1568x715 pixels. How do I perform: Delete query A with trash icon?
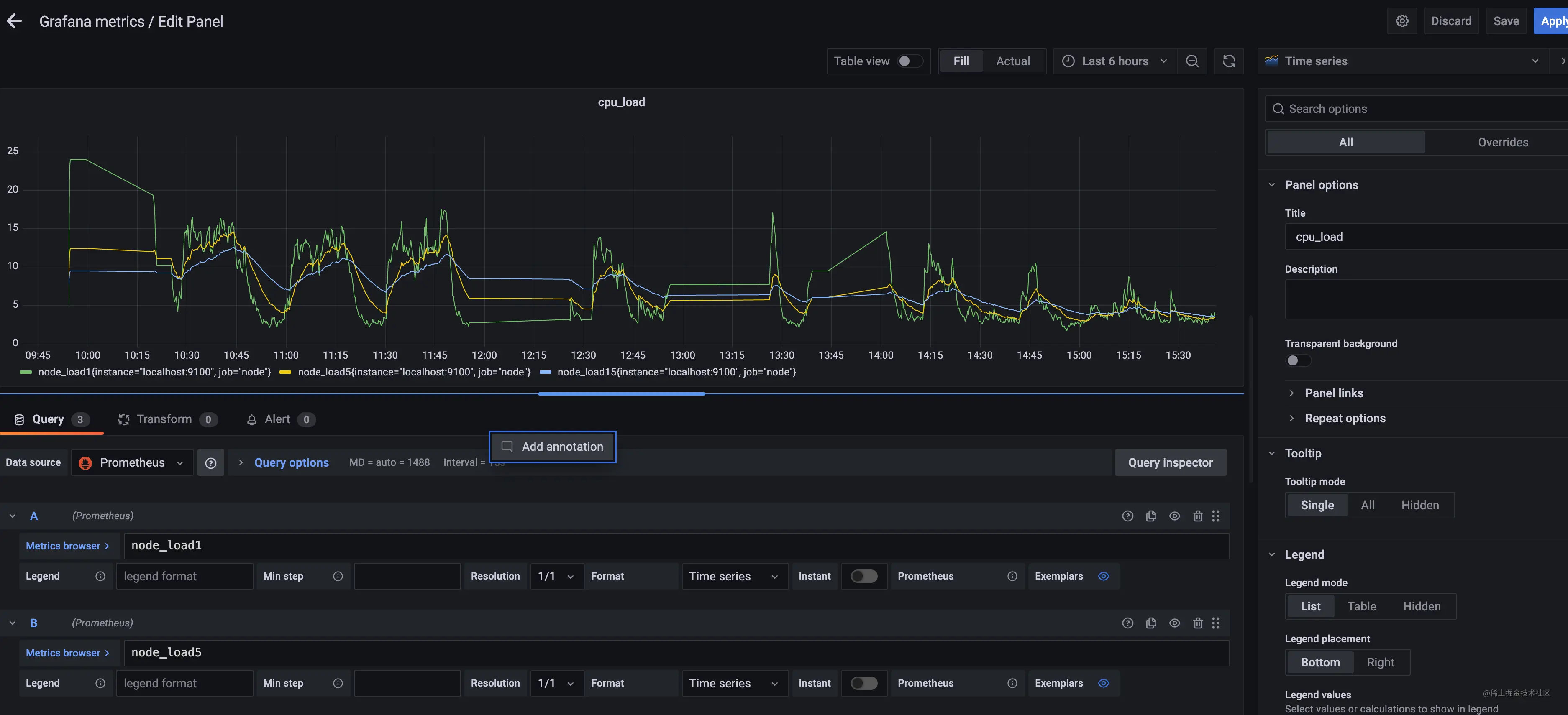[1198, 516]
